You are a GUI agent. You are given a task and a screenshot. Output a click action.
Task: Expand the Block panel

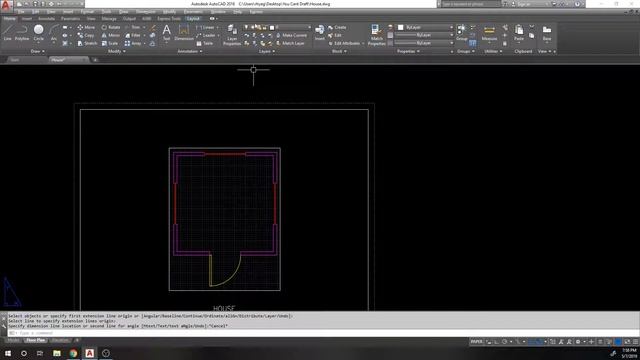[x=339, y=51]
